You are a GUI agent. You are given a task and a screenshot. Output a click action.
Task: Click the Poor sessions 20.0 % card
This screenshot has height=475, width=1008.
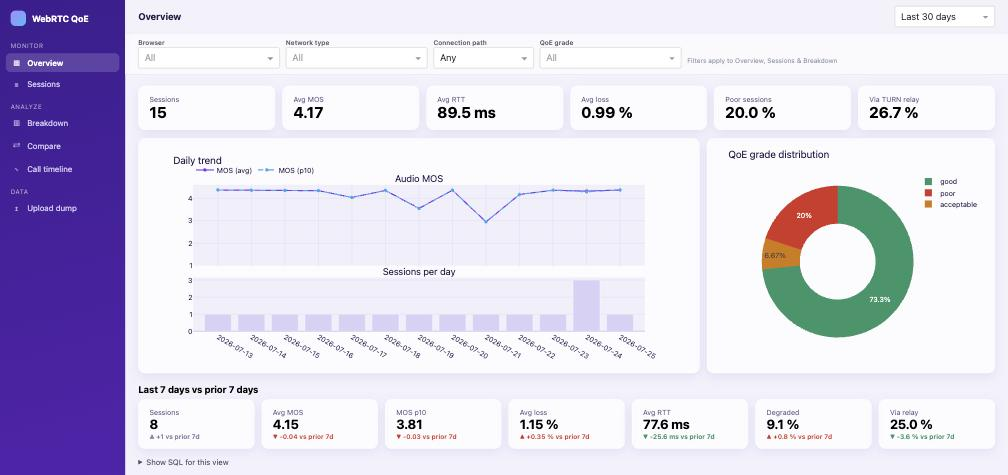[782, 108]
